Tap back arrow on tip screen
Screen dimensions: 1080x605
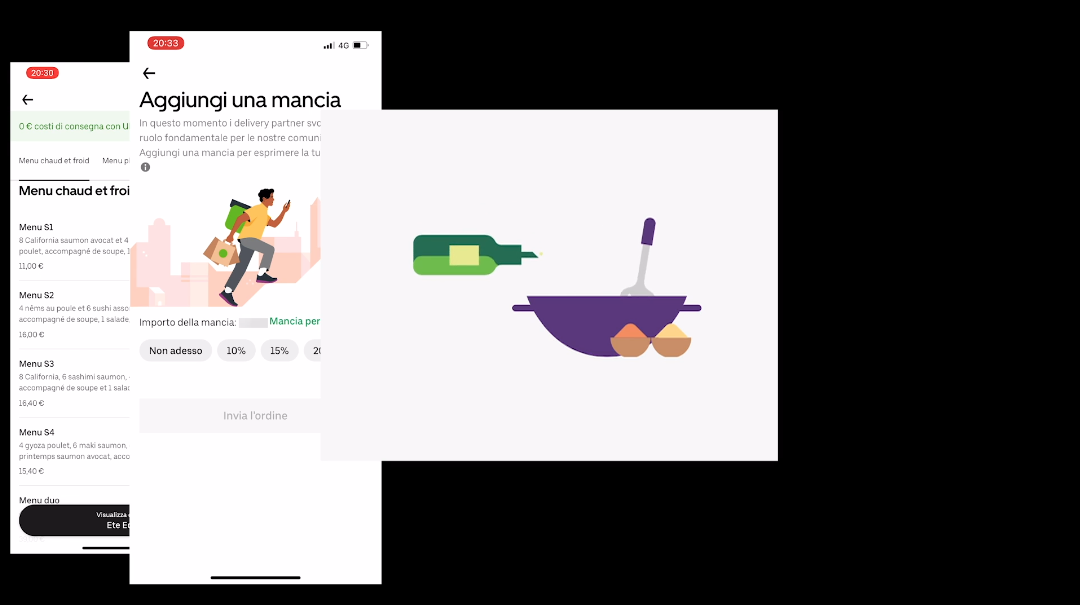click(149, 73)
